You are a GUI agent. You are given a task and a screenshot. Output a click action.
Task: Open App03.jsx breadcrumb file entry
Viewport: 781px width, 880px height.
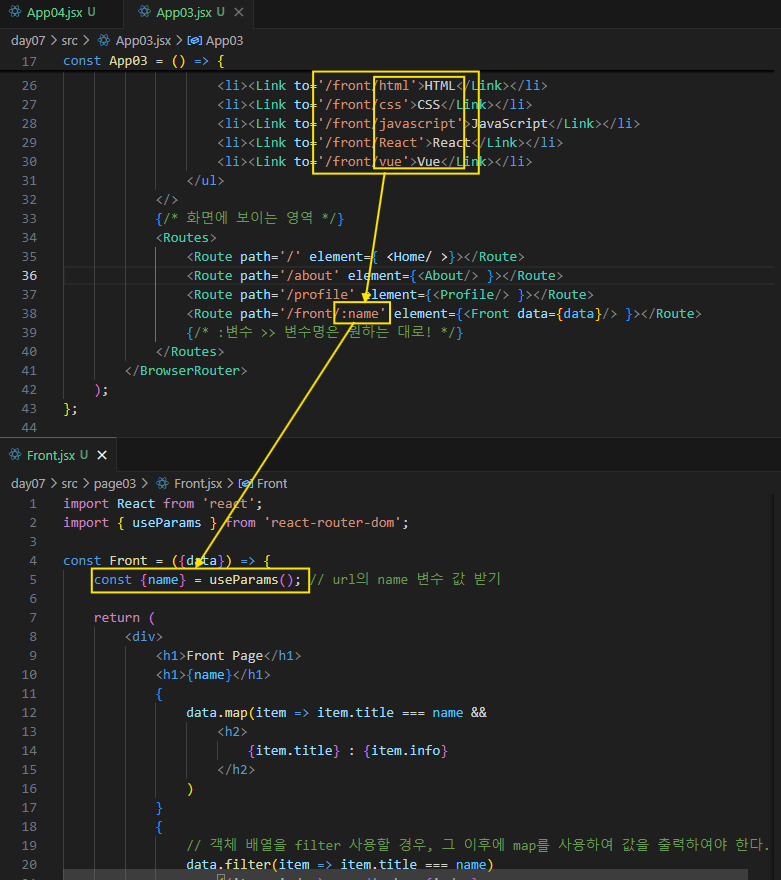(x=143, y=40)
